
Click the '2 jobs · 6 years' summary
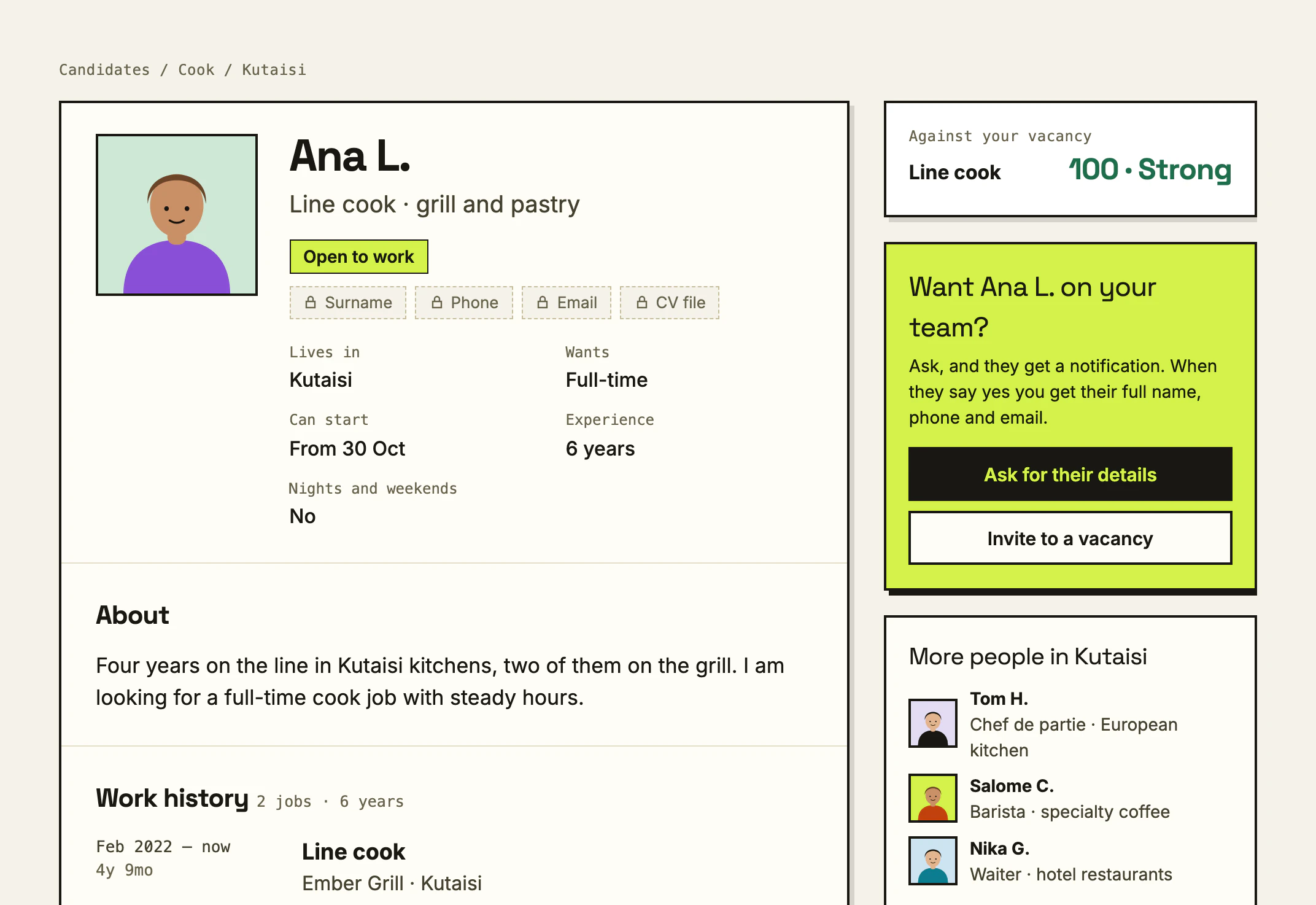click(330, 802)
